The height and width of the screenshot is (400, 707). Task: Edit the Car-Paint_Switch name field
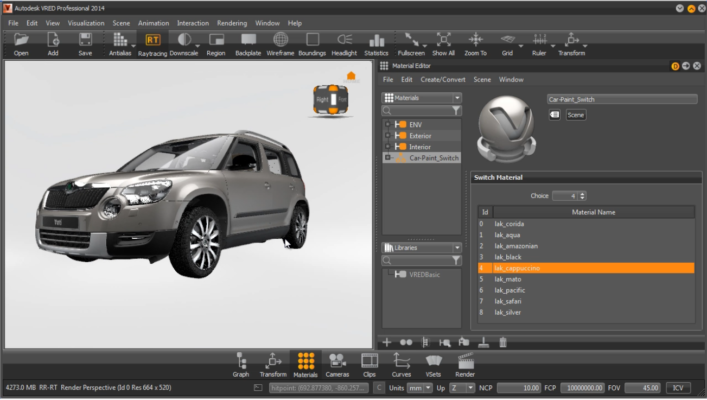coord(622,99)
